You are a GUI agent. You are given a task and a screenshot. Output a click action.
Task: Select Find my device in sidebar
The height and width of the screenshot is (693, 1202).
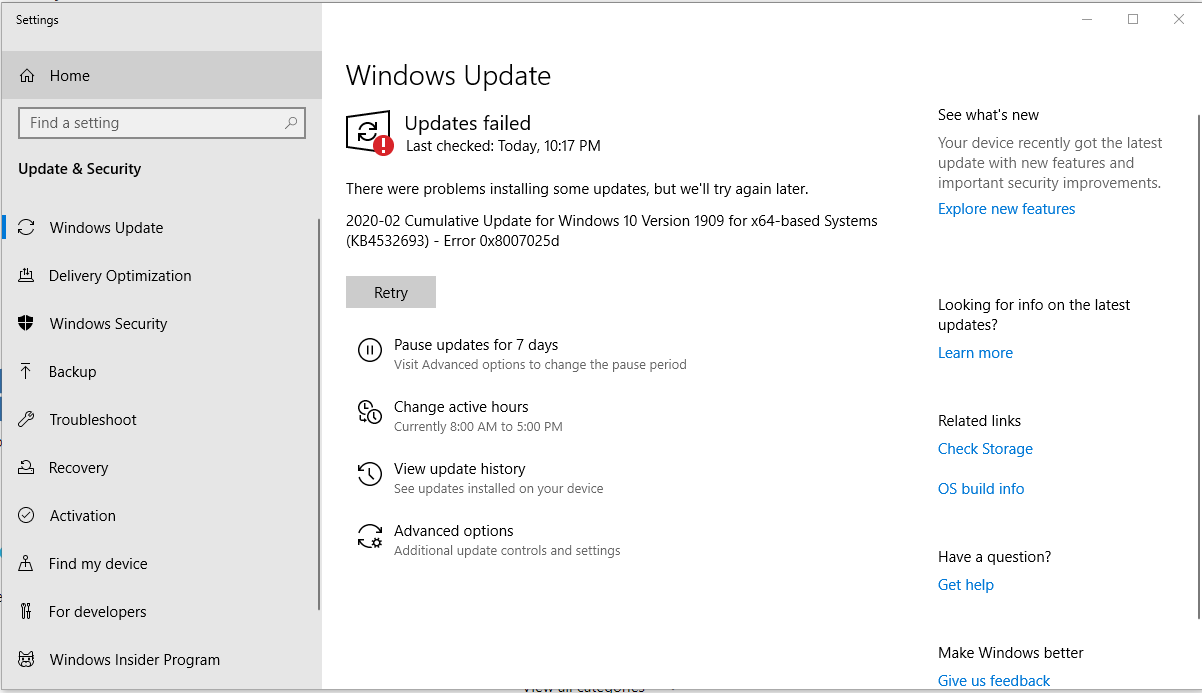(98, 564)
